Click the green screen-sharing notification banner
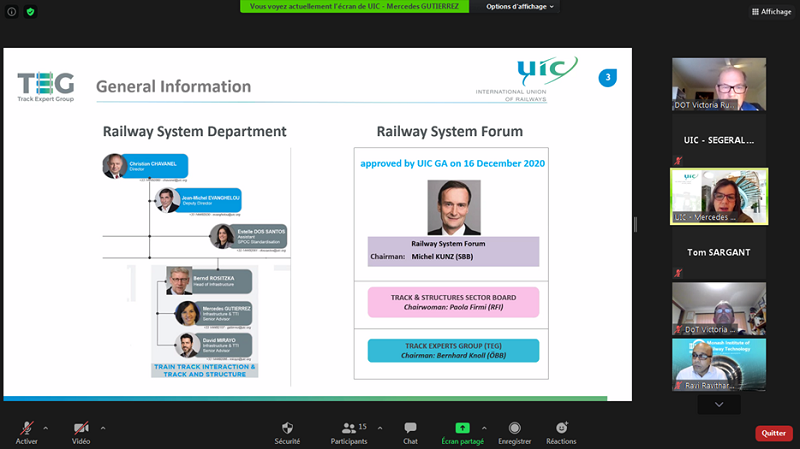 (354, 7)
